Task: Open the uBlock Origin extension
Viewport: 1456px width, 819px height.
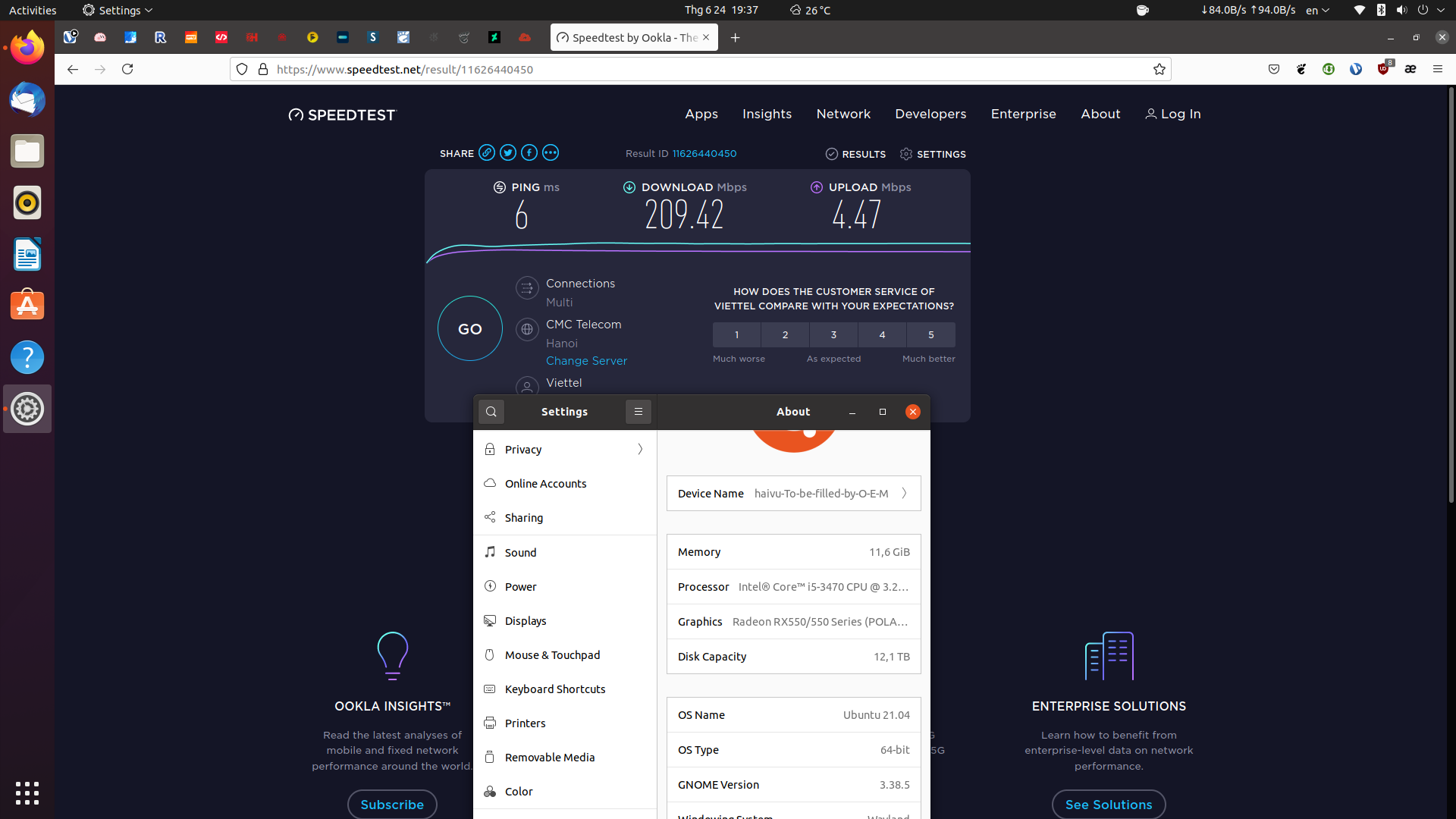Action: click(1384, 69)
